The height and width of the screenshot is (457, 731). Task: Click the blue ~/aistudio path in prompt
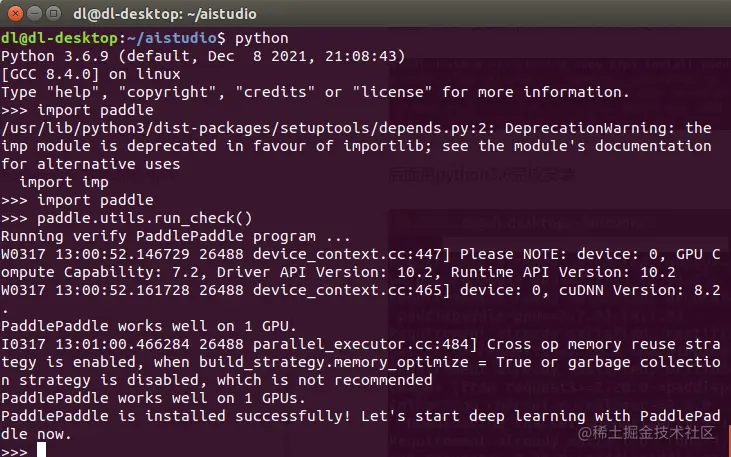pyautogui.click(x=172, y=38)
